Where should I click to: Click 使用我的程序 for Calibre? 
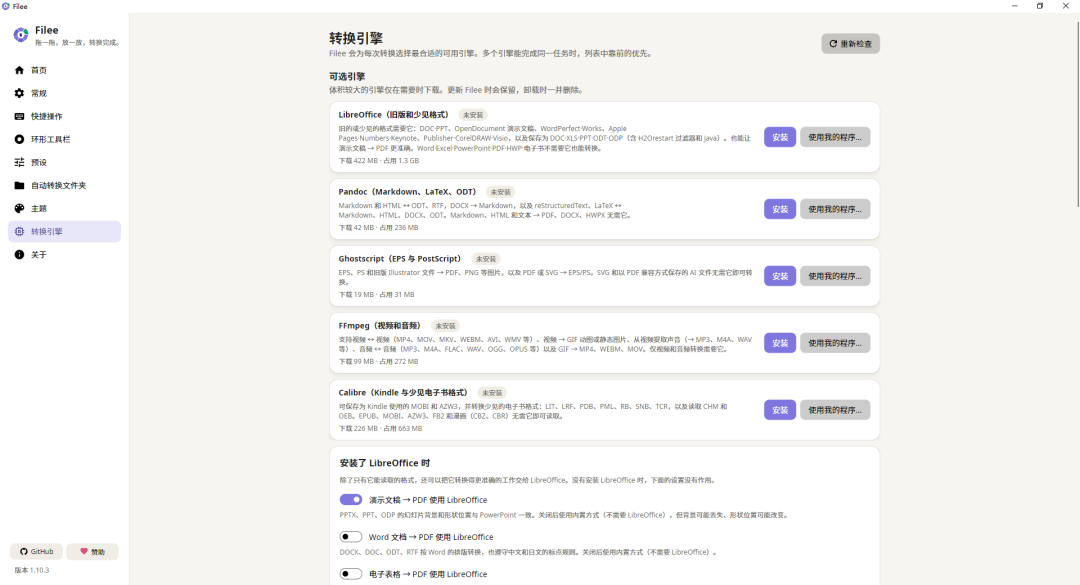coord(835,409)
